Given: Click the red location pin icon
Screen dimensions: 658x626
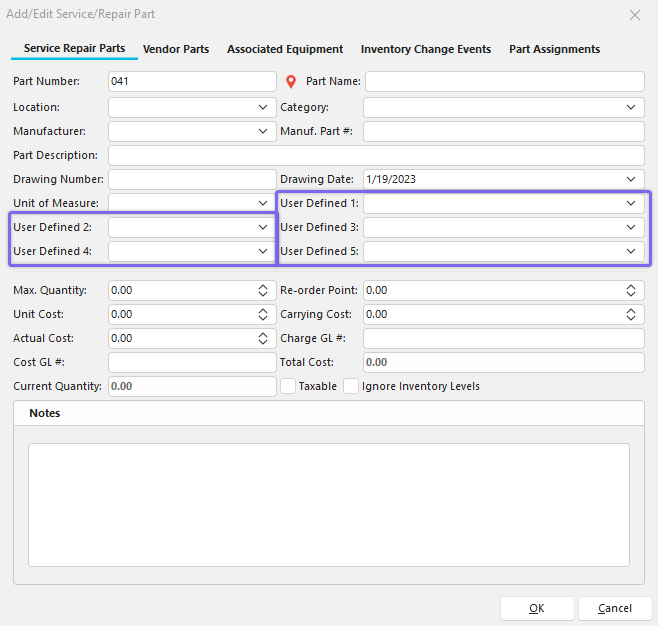Looking at the screenshot, I should 292,82.
